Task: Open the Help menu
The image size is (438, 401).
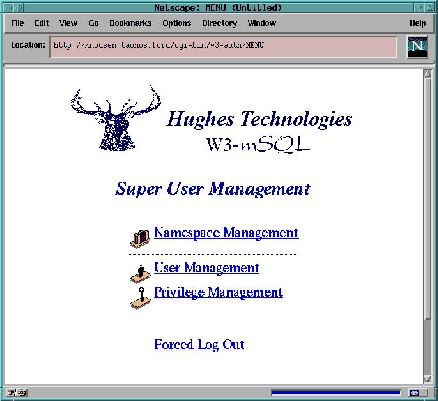Action: (418, 23)
